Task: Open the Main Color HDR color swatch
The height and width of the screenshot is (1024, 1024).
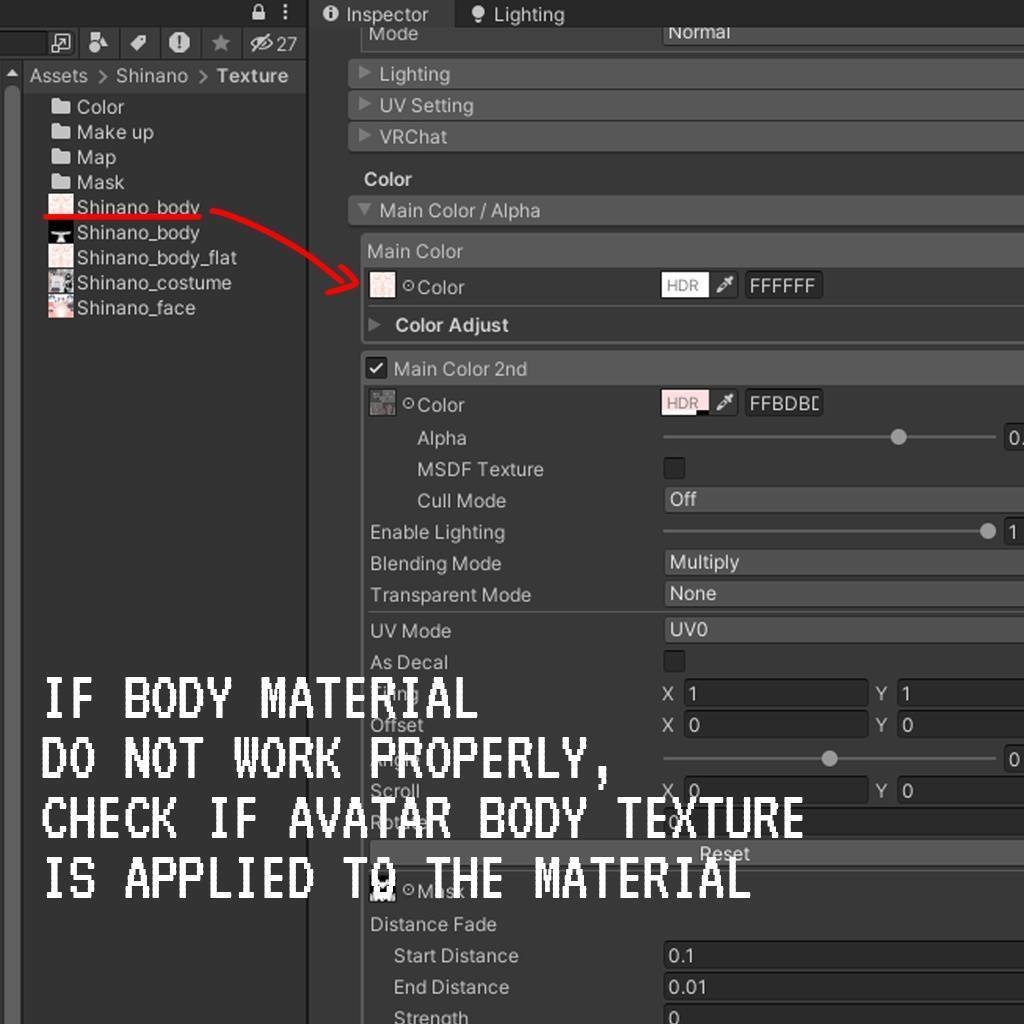Action: pos(684,285)
